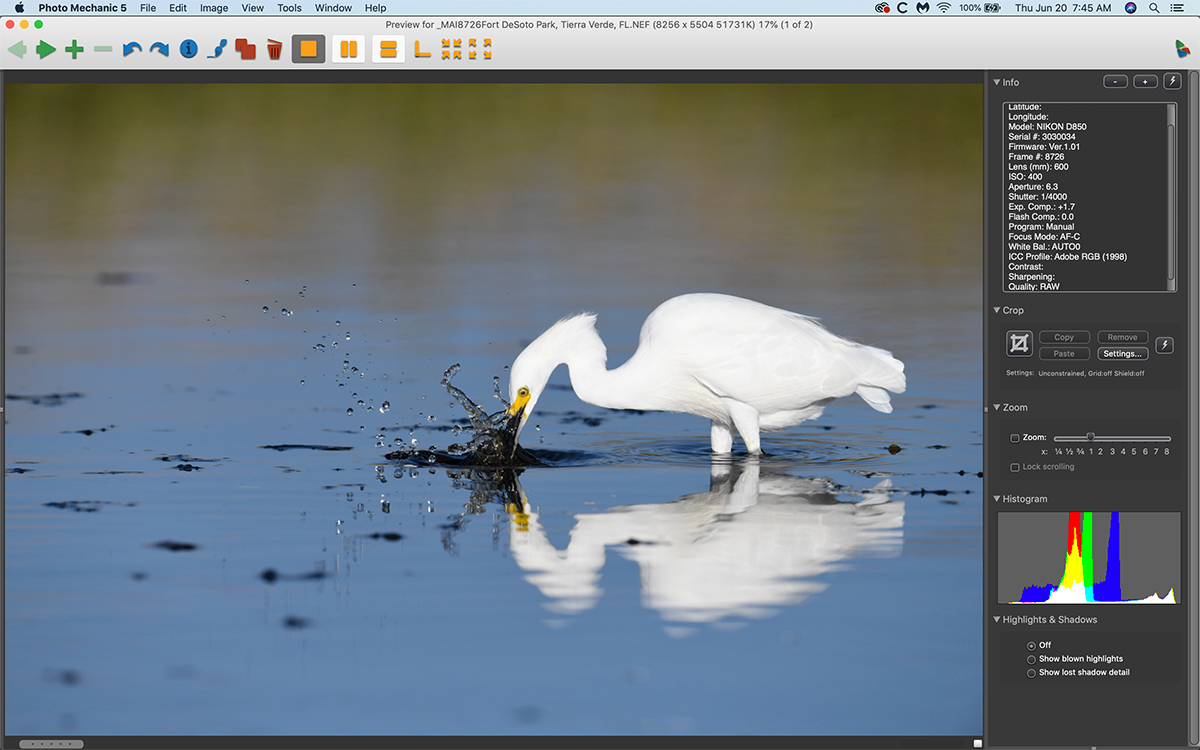Viewport: 1200px width, 750px height.
Task: Delete photo with trash can icon
Action: pyautogui.click(x=274, y=49)
